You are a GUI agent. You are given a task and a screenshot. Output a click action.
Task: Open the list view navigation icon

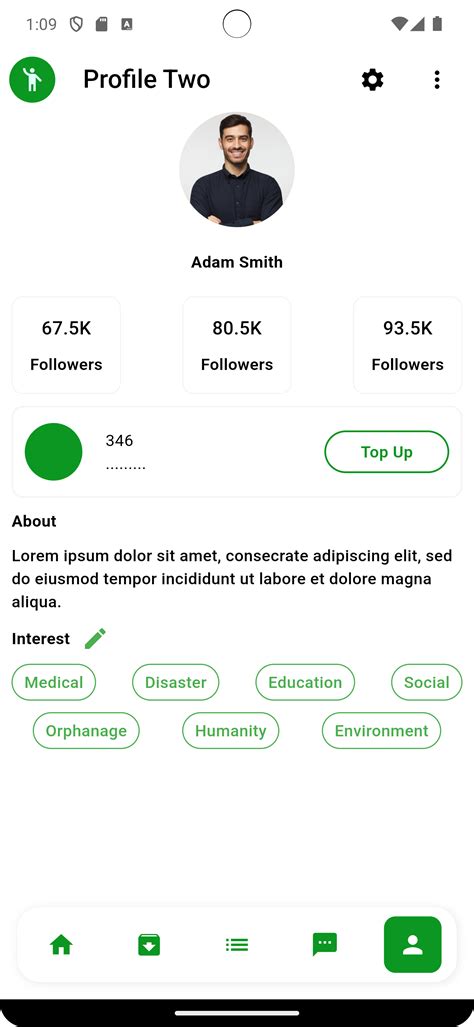236,944
